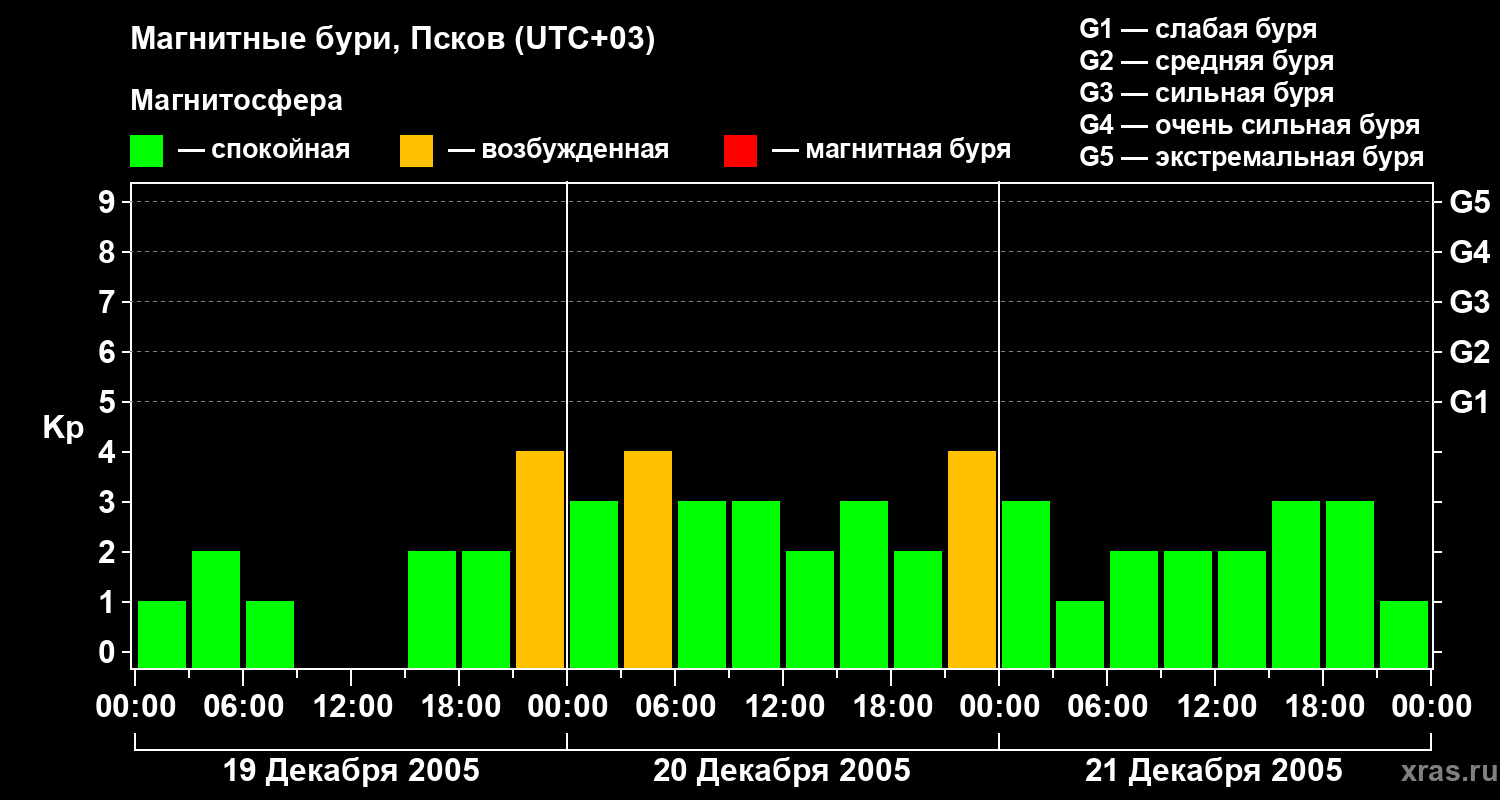Click the G3 mark on the right axis
Viewport: 1500px width, 800px height.
pyautogui.click(x=1469, y=302)
